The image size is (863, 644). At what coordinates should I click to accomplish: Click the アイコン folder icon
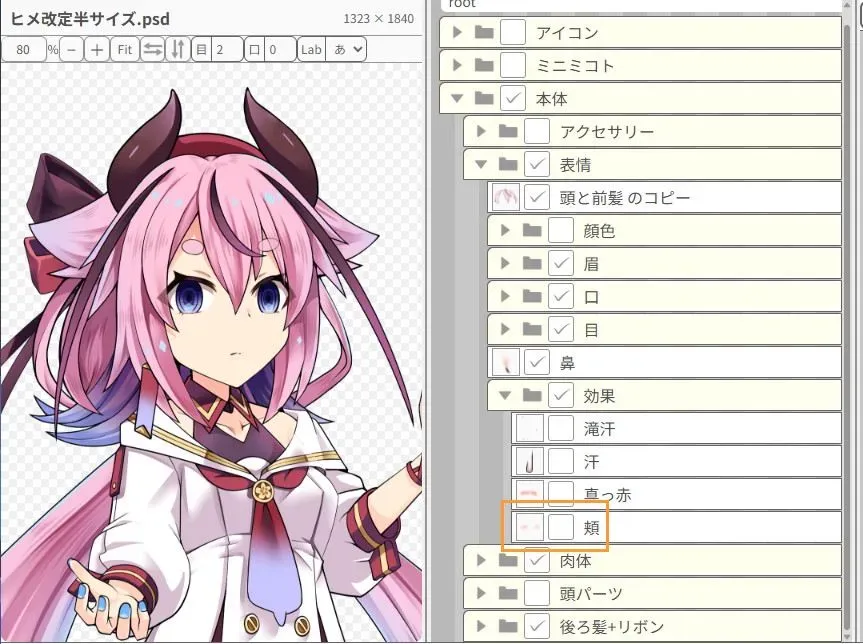(484, 32)
